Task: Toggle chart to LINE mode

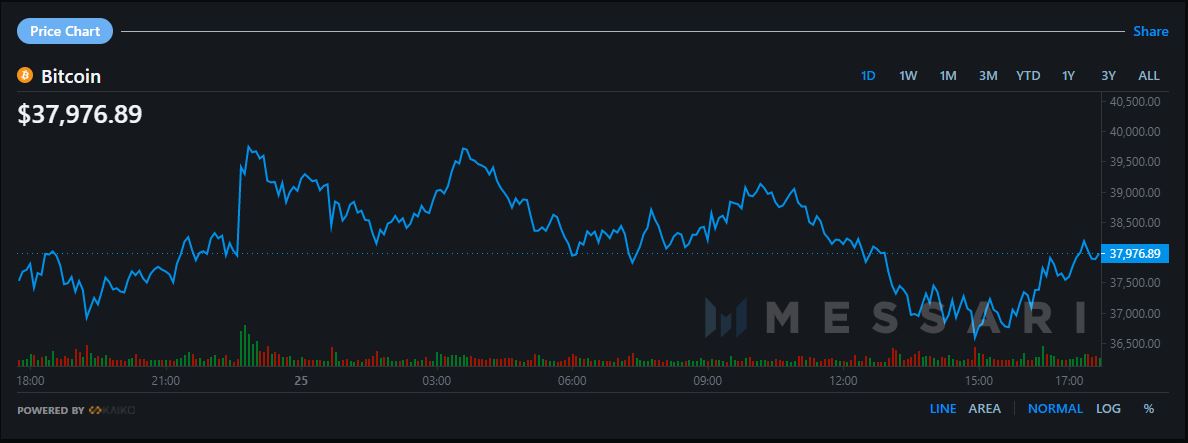Action: coord(943,408)
